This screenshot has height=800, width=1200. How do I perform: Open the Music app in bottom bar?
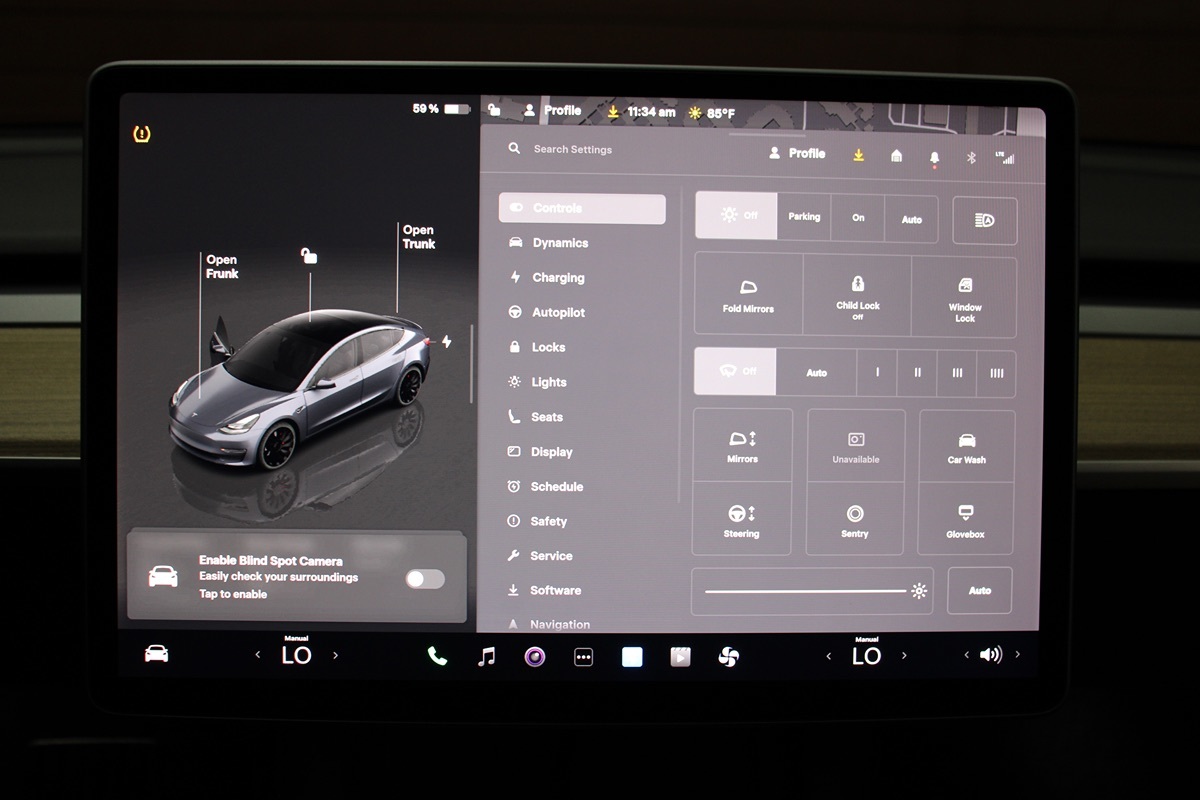[x=486, y=656]
